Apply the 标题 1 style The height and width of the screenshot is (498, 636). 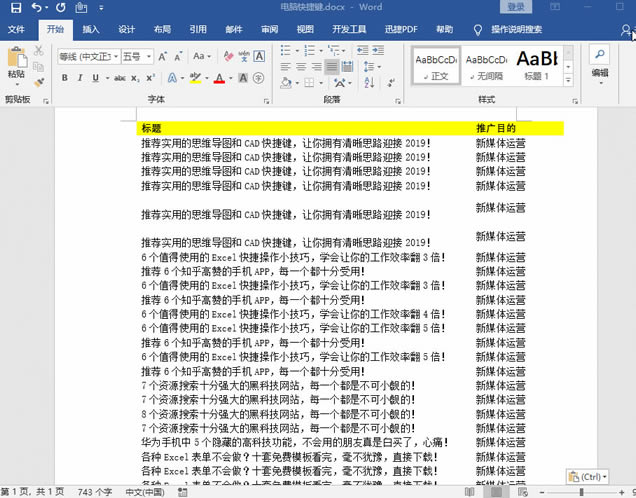click(x=539, y=65)
